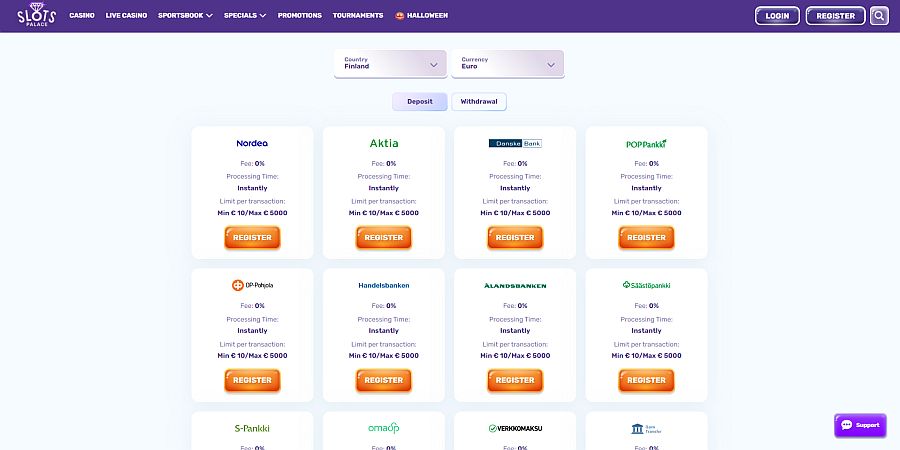
Task: Click 'Limit per transaction:' on OP-Pohjola card
Action: click(252, 344)
